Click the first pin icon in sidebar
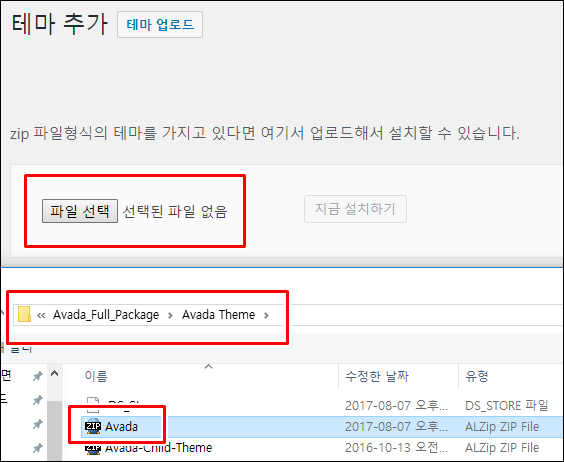564x462 pixels. pyautogui.click(x=38, y=376)
